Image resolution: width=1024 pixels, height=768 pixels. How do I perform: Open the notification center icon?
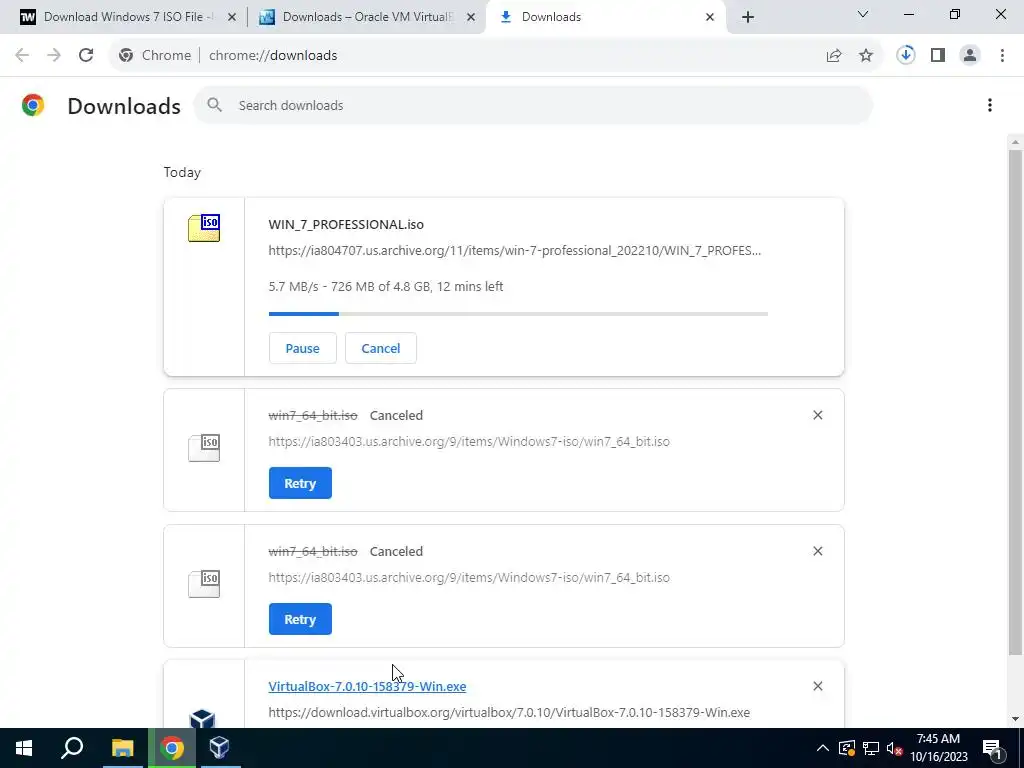992,748
